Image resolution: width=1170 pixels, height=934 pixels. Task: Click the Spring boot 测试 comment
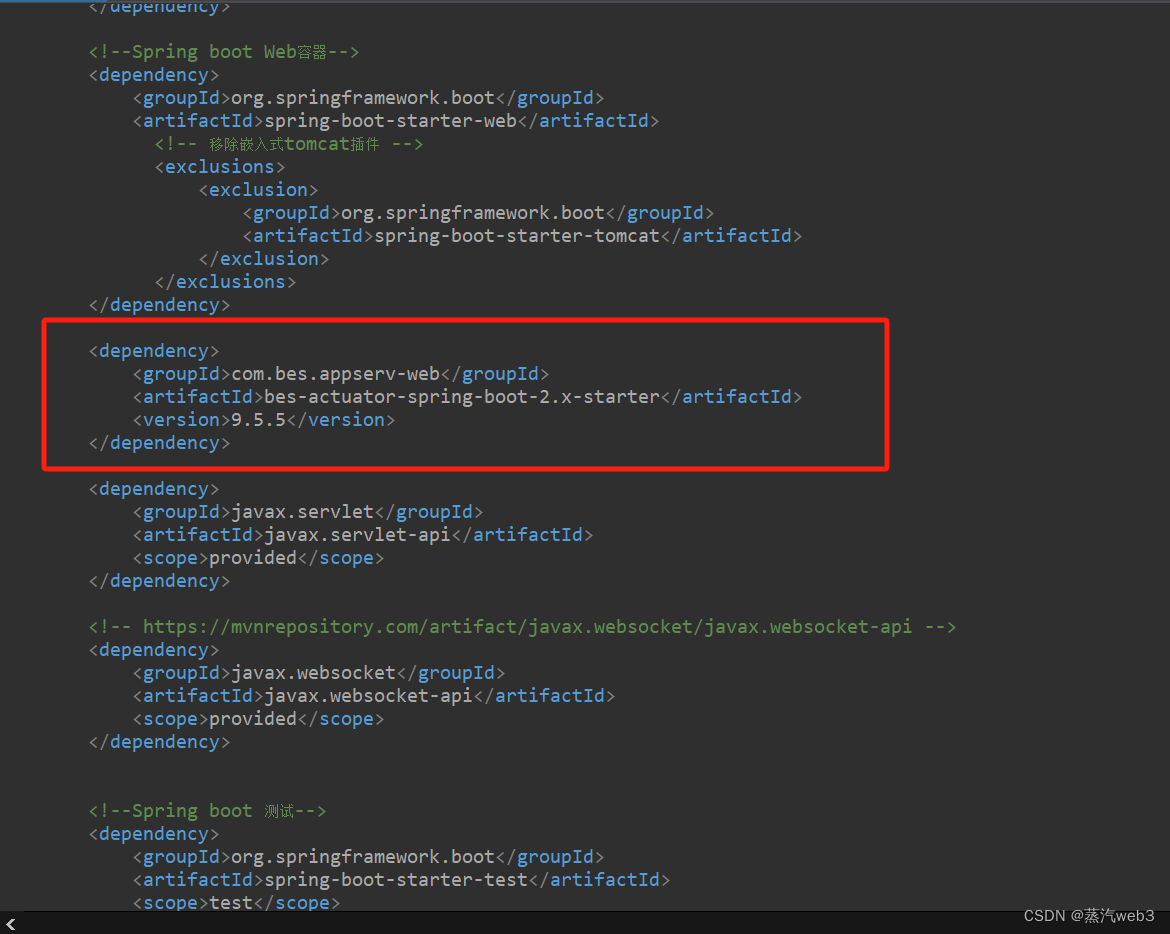pyautogui.click(x=207, y=810)
